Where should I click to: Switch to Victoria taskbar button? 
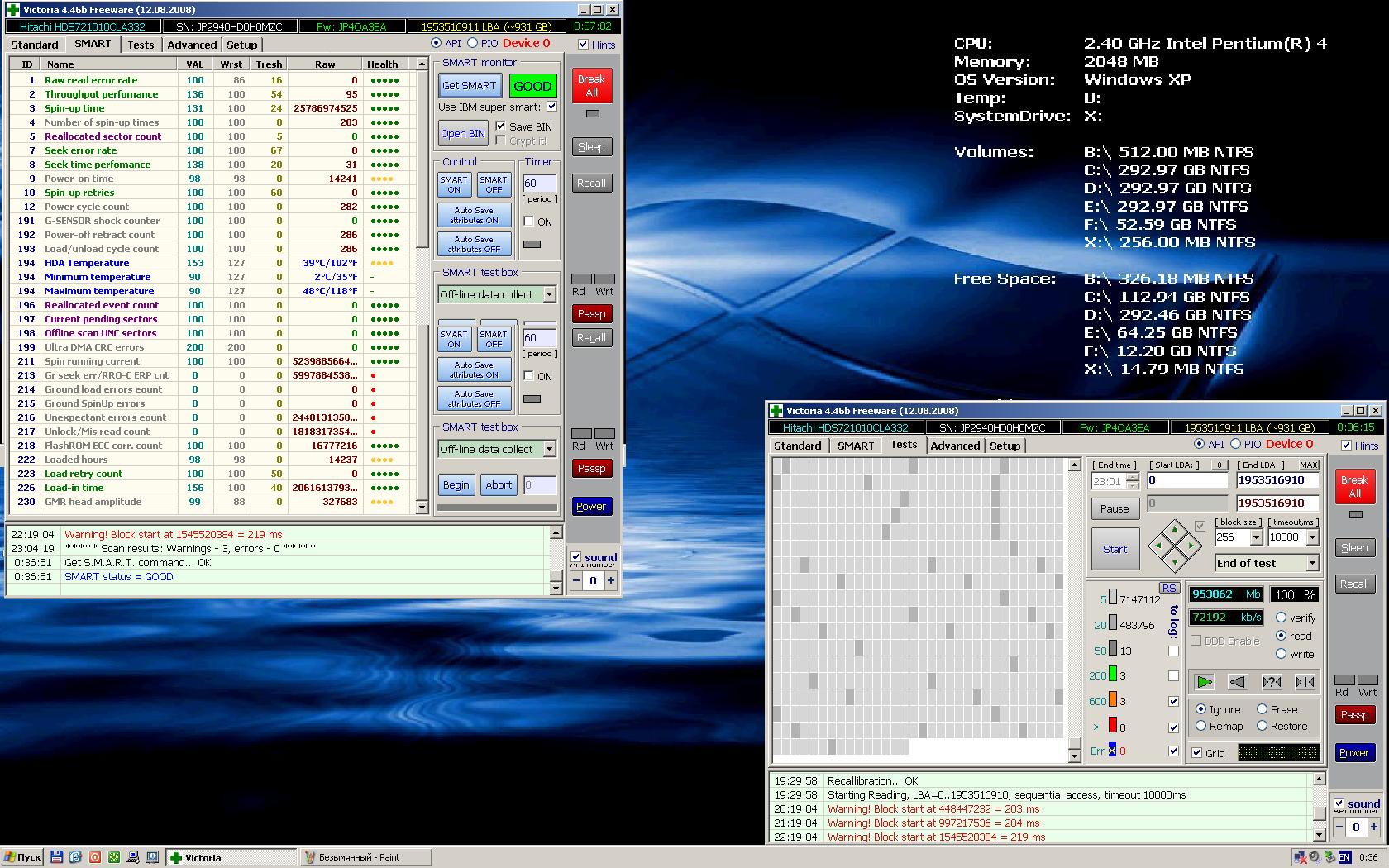(231, 857)
